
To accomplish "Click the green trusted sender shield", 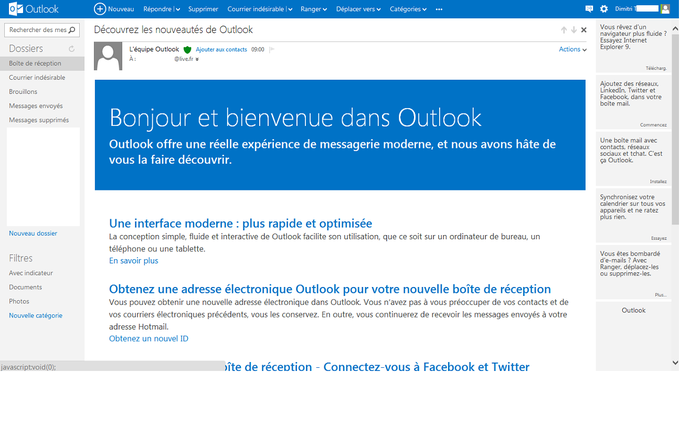I will [187, 50].
